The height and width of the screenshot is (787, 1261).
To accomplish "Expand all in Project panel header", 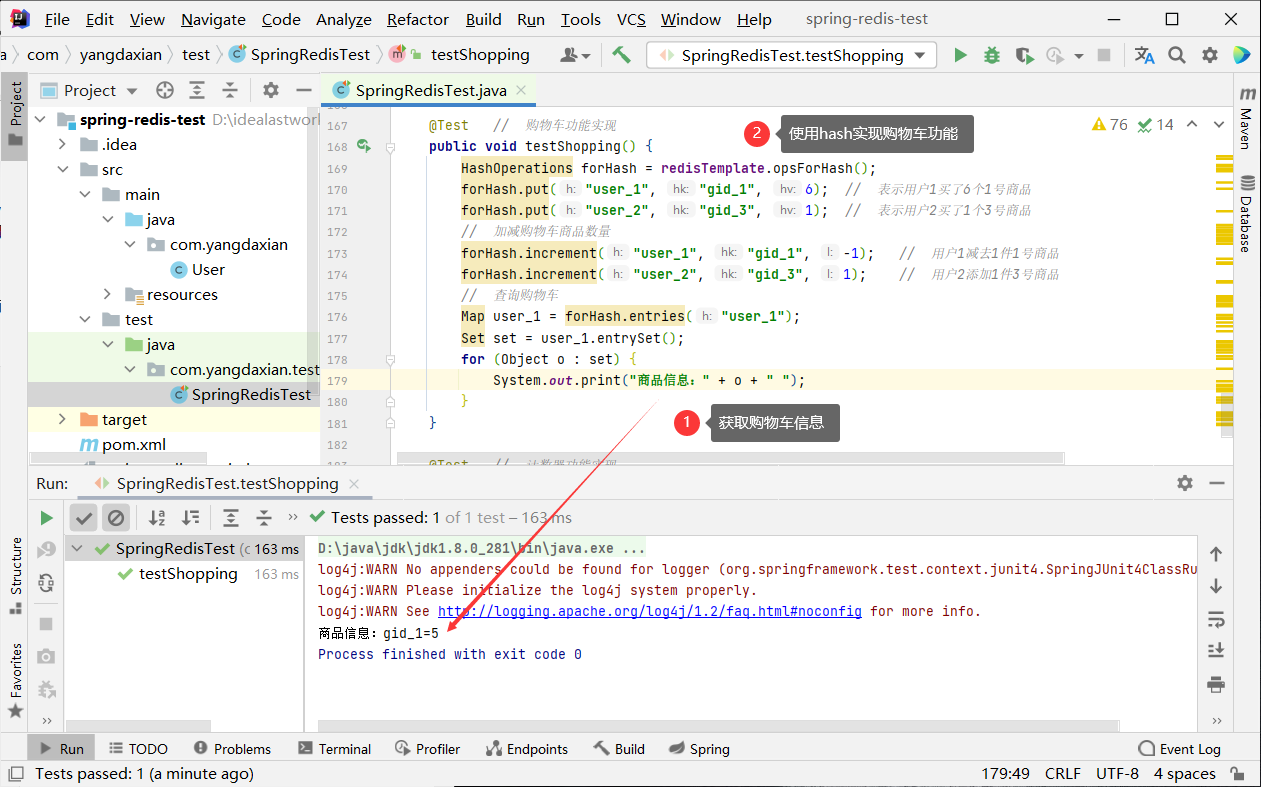I will click(197, 90).
